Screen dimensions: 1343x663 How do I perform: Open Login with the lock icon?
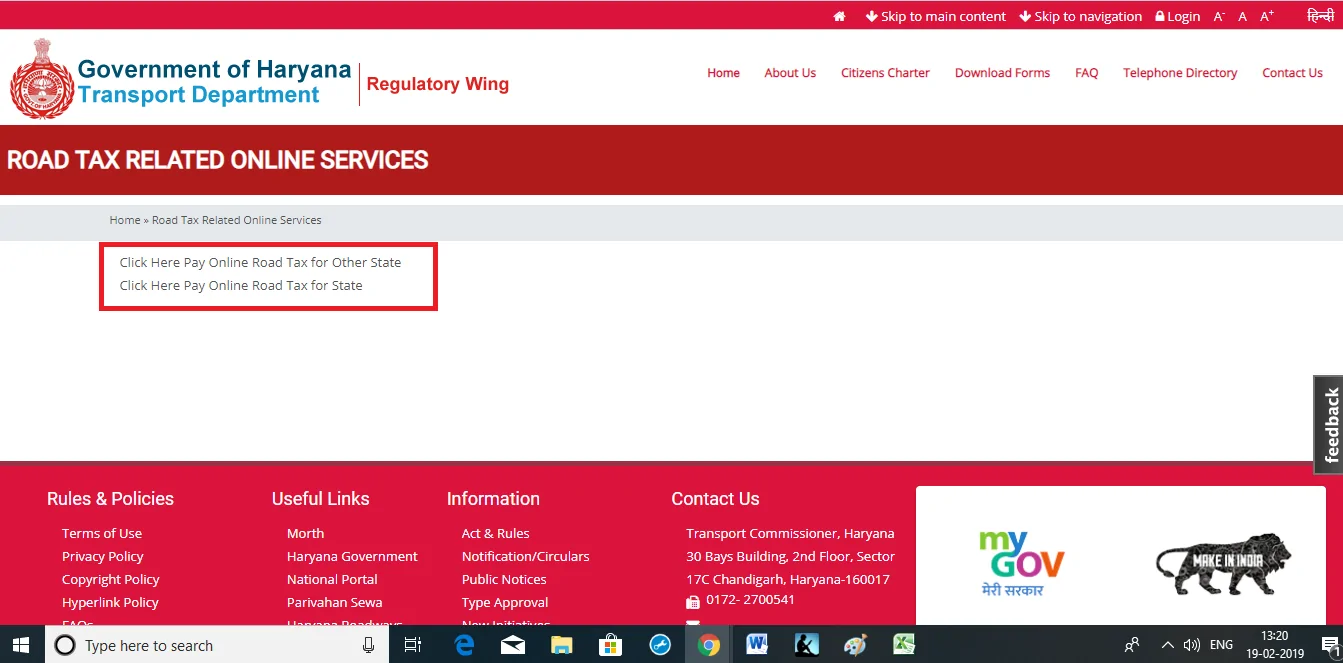pos(1177,16)
